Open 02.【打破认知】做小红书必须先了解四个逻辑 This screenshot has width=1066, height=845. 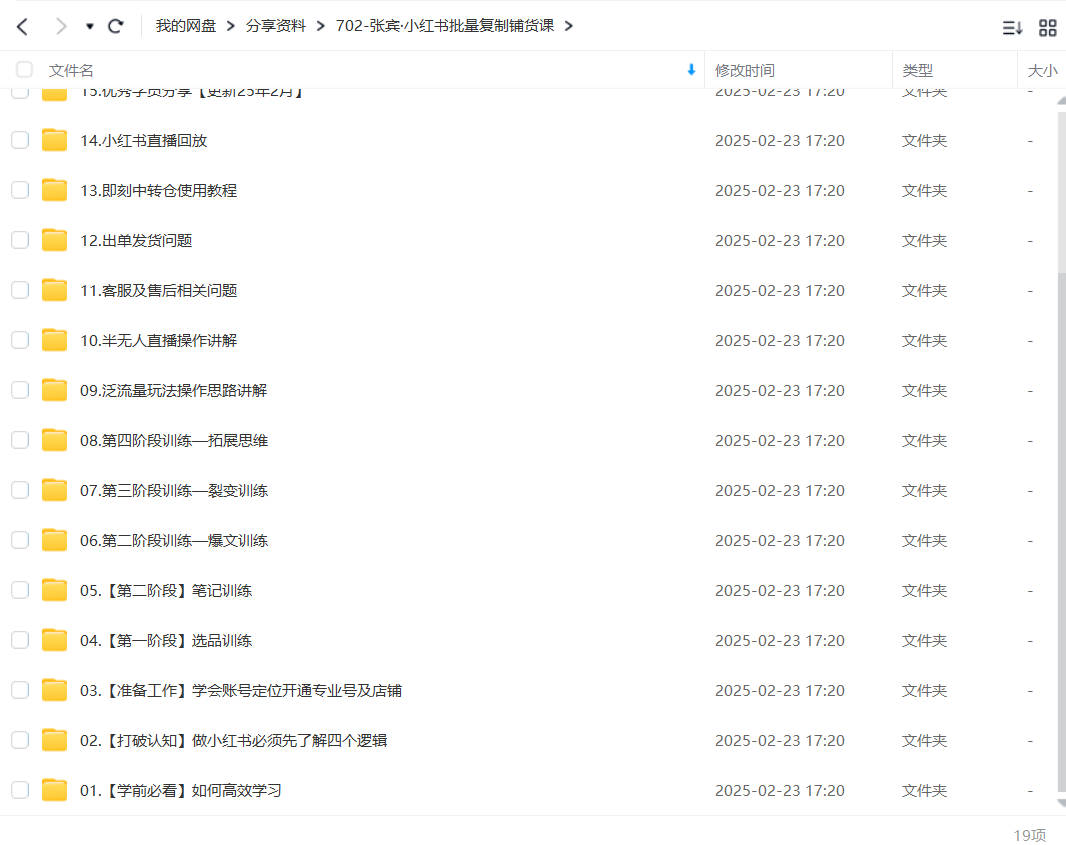coord(233,740)
